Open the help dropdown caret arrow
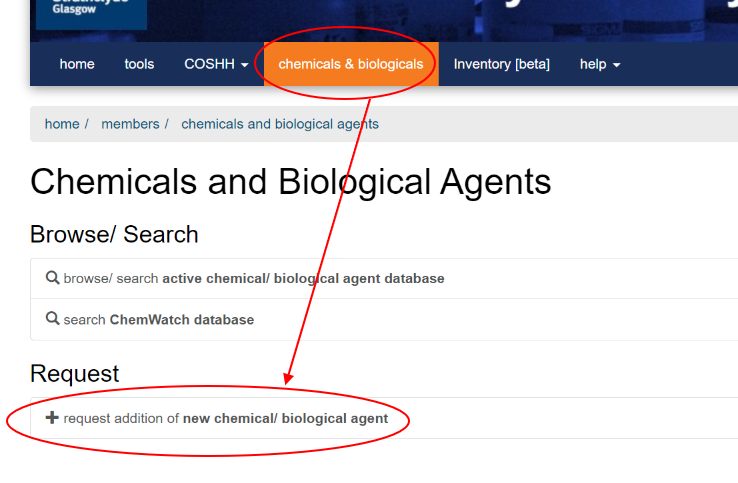Viewport: 738px width, 483px height. [616, 65]
